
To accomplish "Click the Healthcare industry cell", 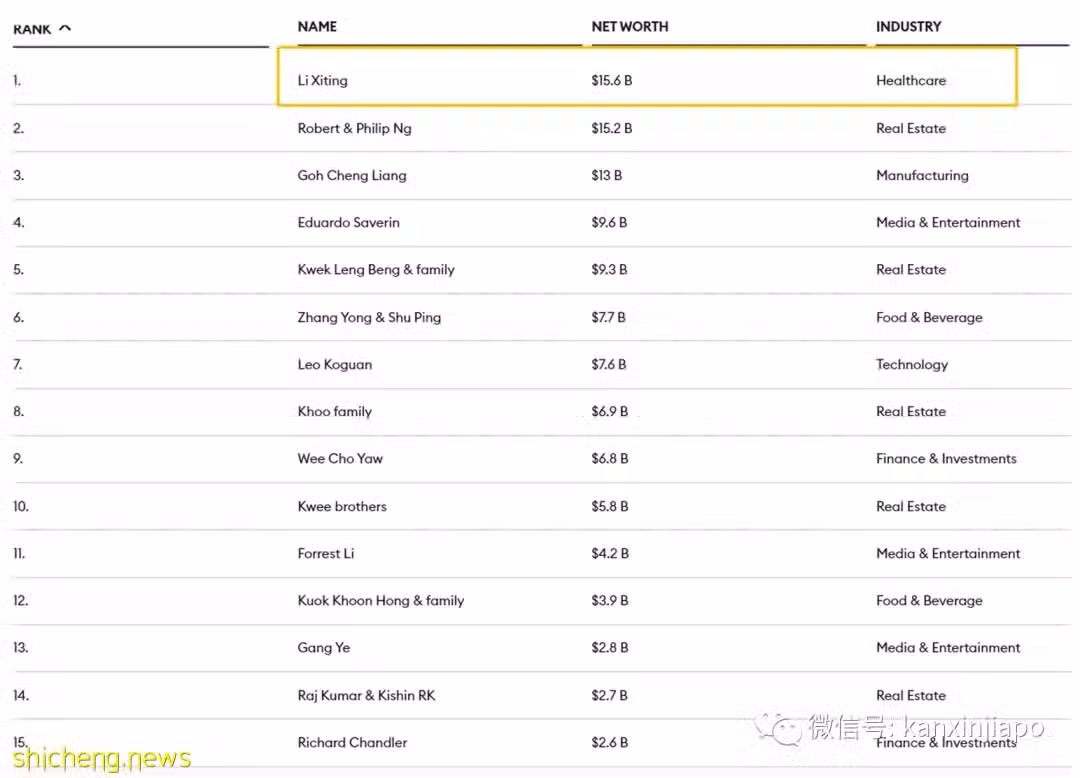I will 911,81.
